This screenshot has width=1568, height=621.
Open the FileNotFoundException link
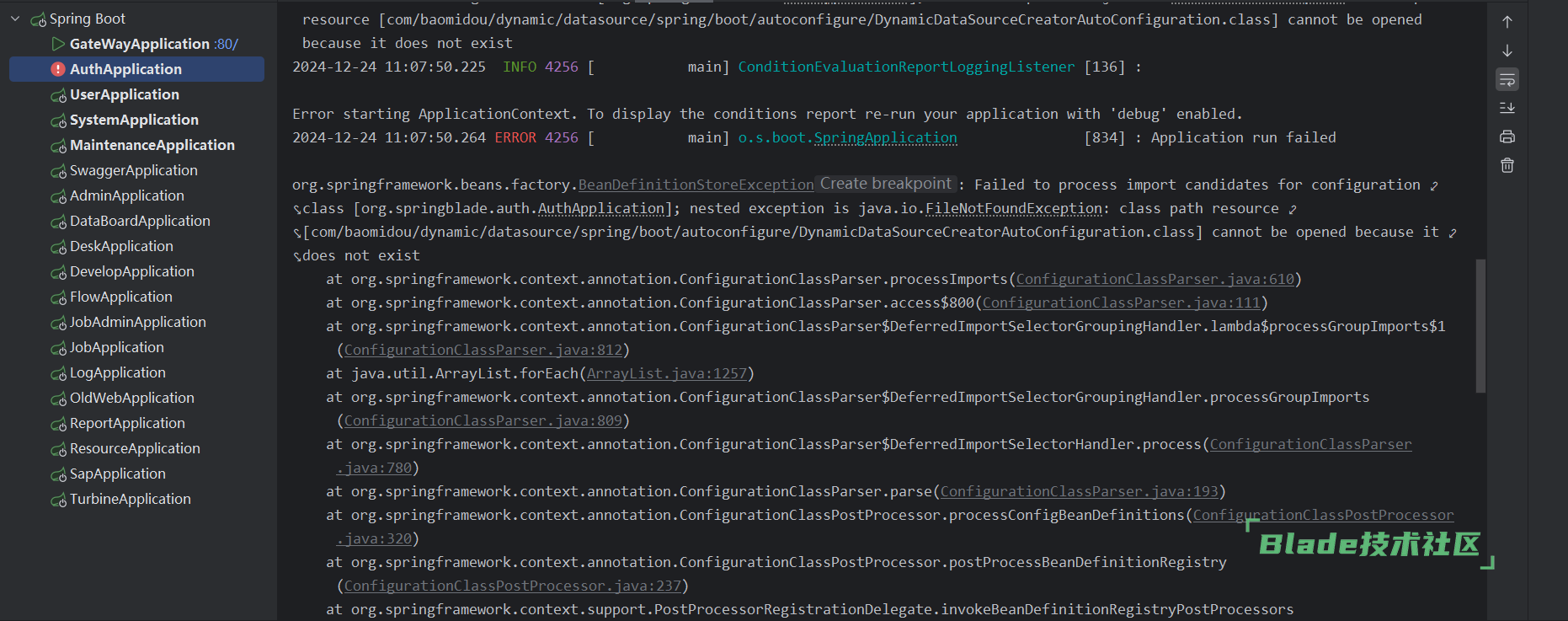[1014, 208]
